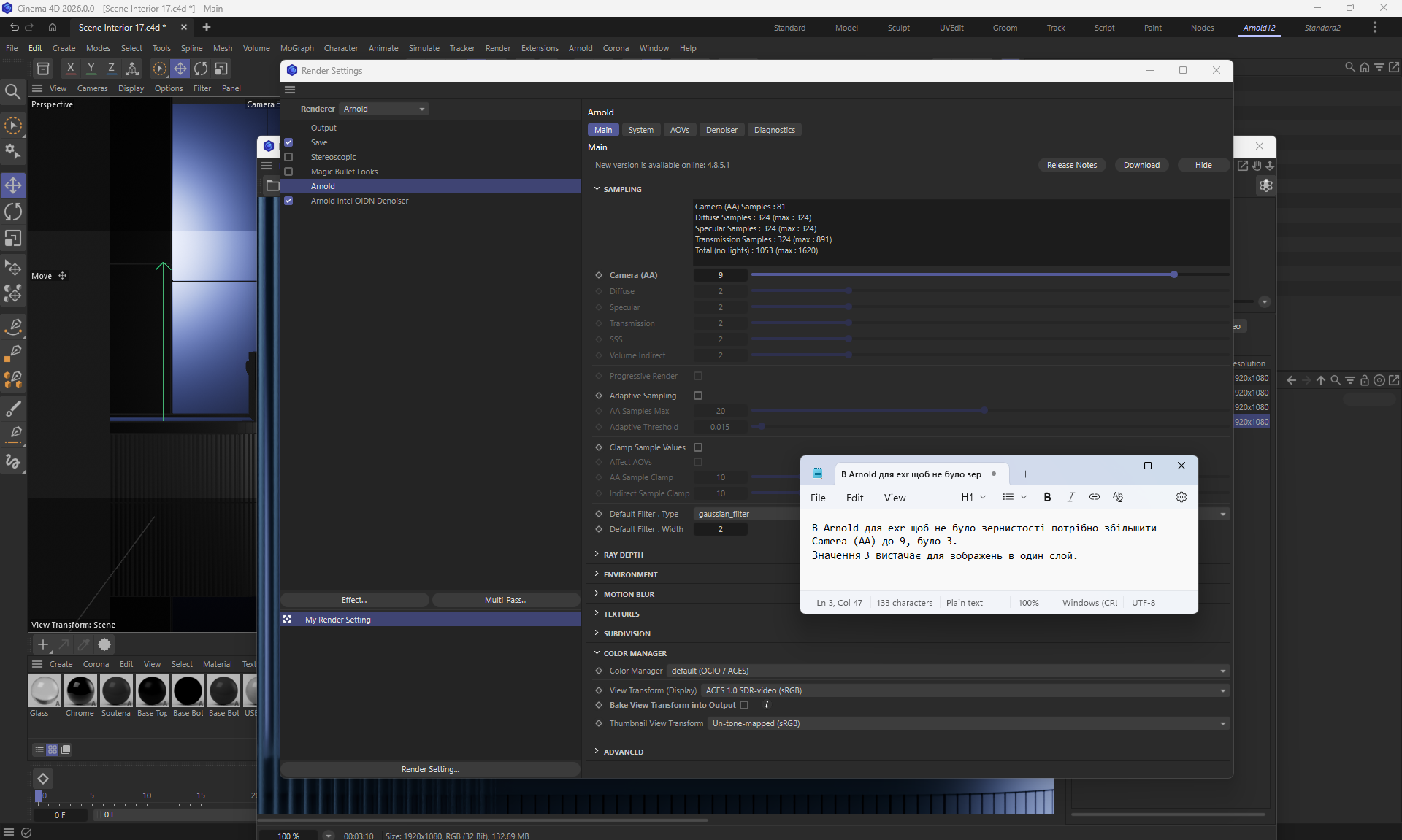
Task: Select the Chrome material thumbnail
Action: 80,691
